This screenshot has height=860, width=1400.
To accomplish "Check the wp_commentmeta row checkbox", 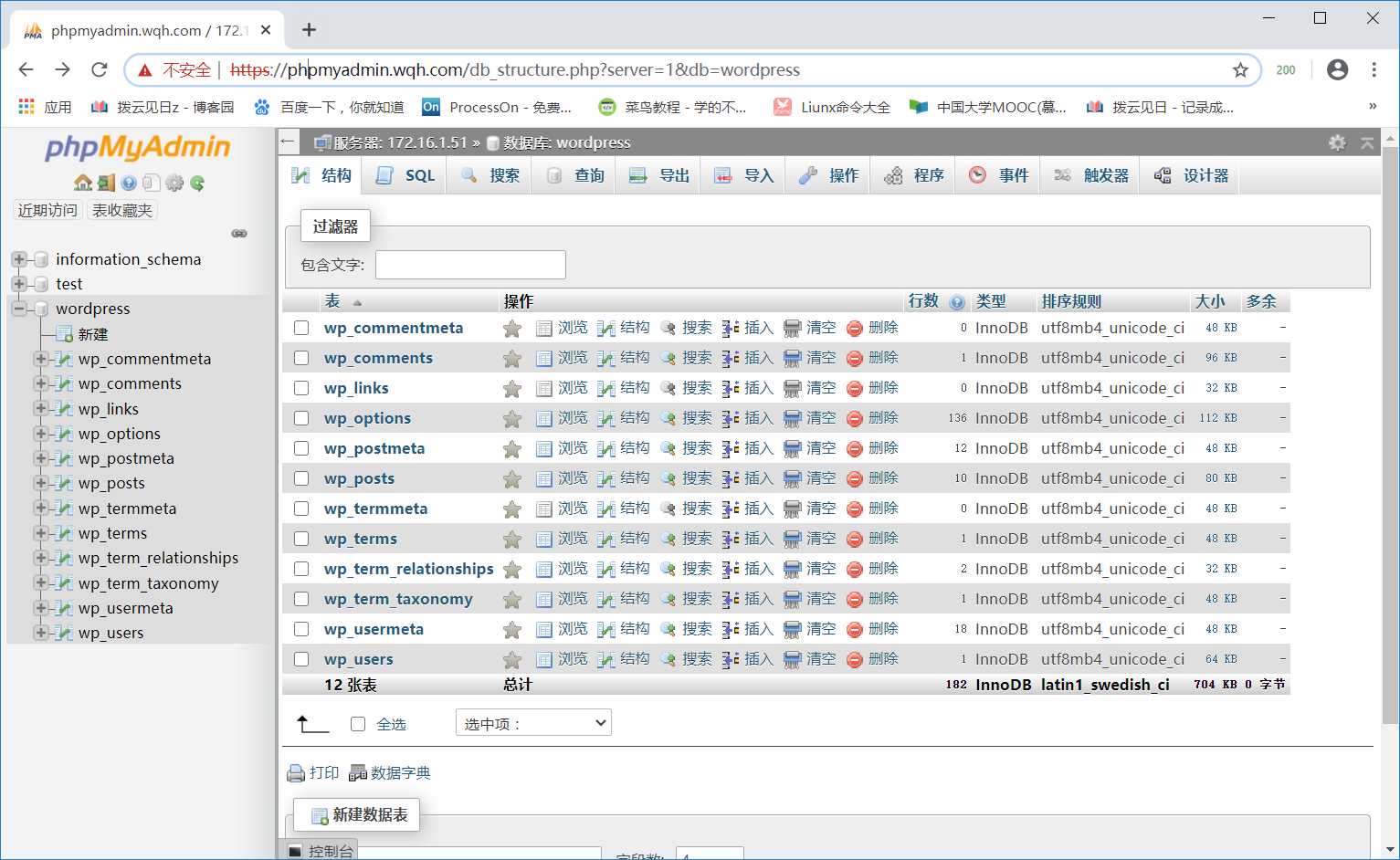I will pos(301,328).
